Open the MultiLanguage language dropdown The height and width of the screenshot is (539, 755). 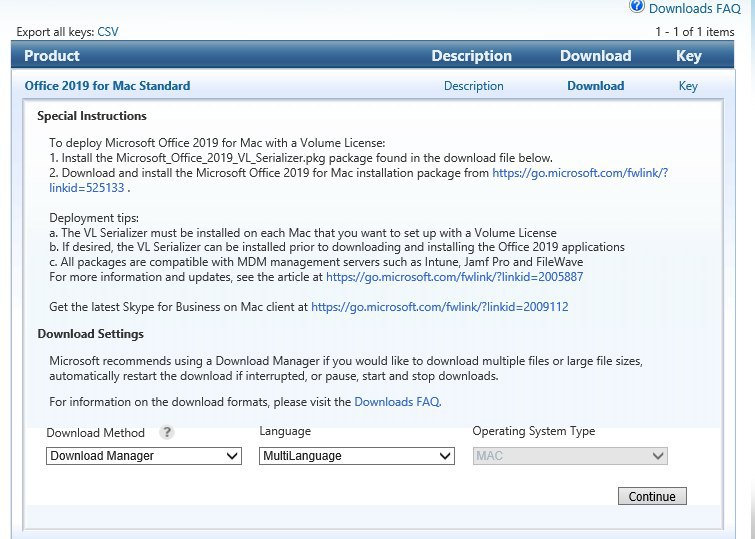click(x=357, y=456)
